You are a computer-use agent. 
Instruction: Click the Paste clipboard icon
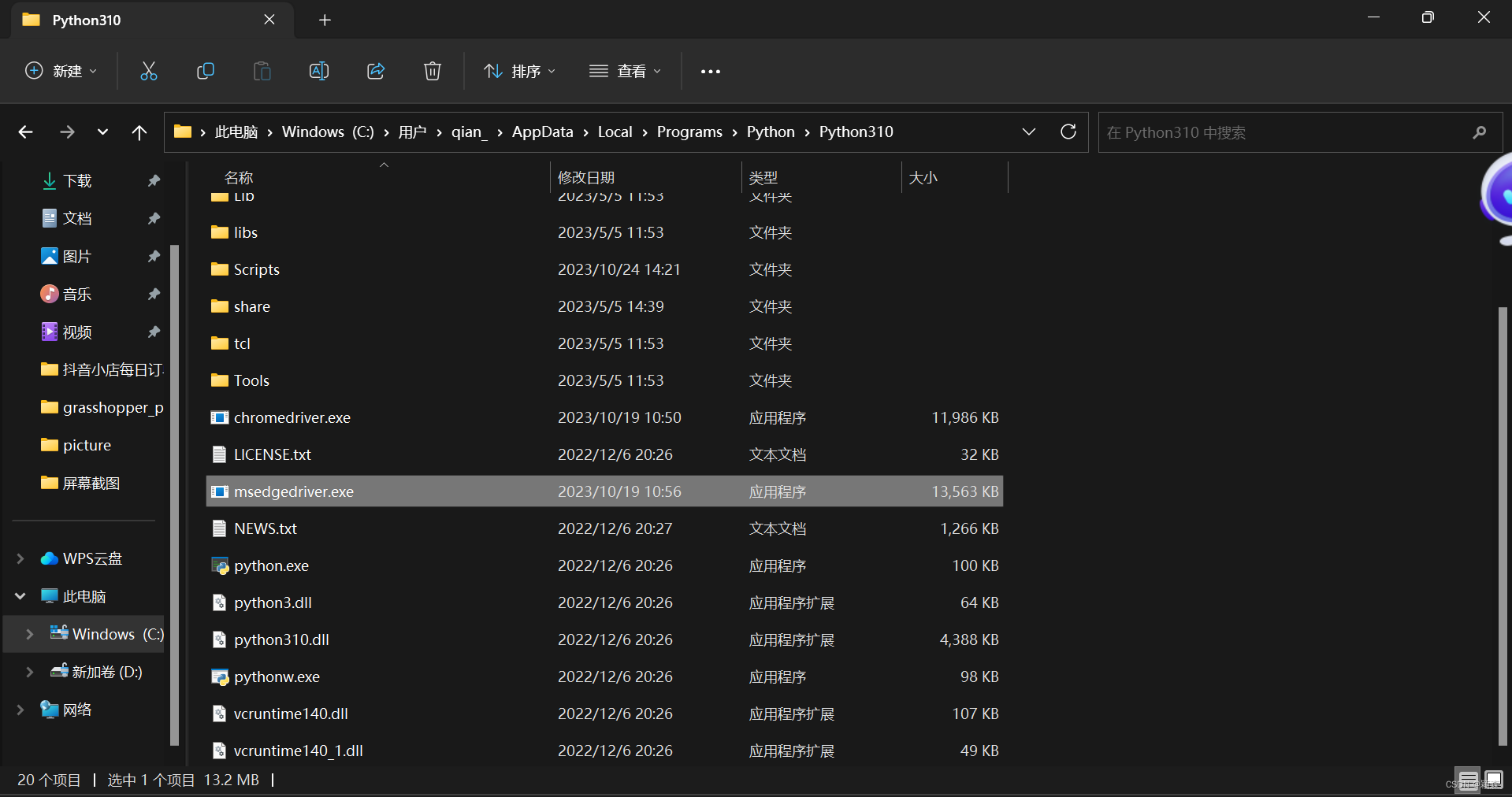(262, 71)
